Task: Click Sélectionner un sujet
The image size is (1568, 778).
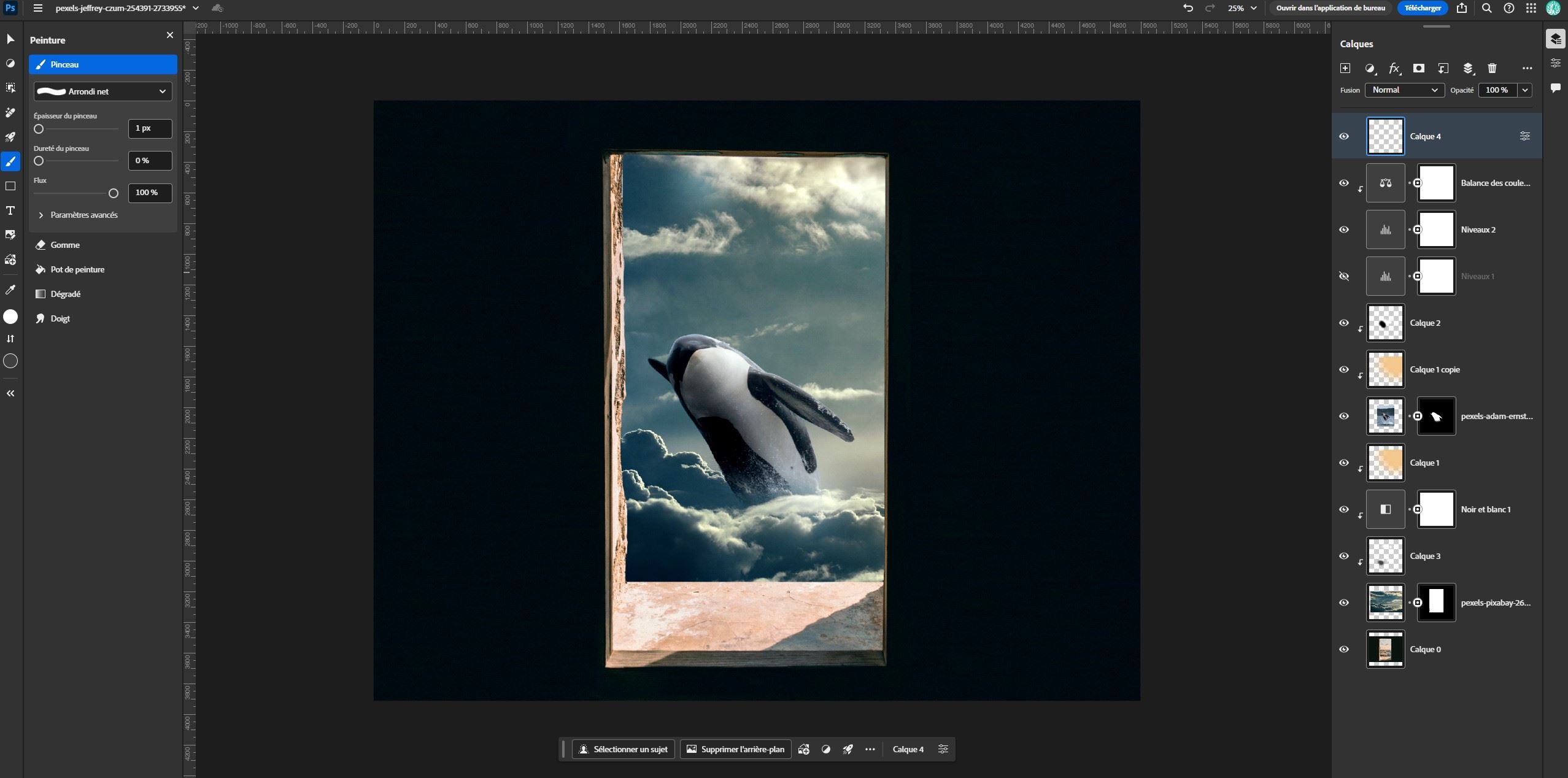Action: tap(624, 749)
